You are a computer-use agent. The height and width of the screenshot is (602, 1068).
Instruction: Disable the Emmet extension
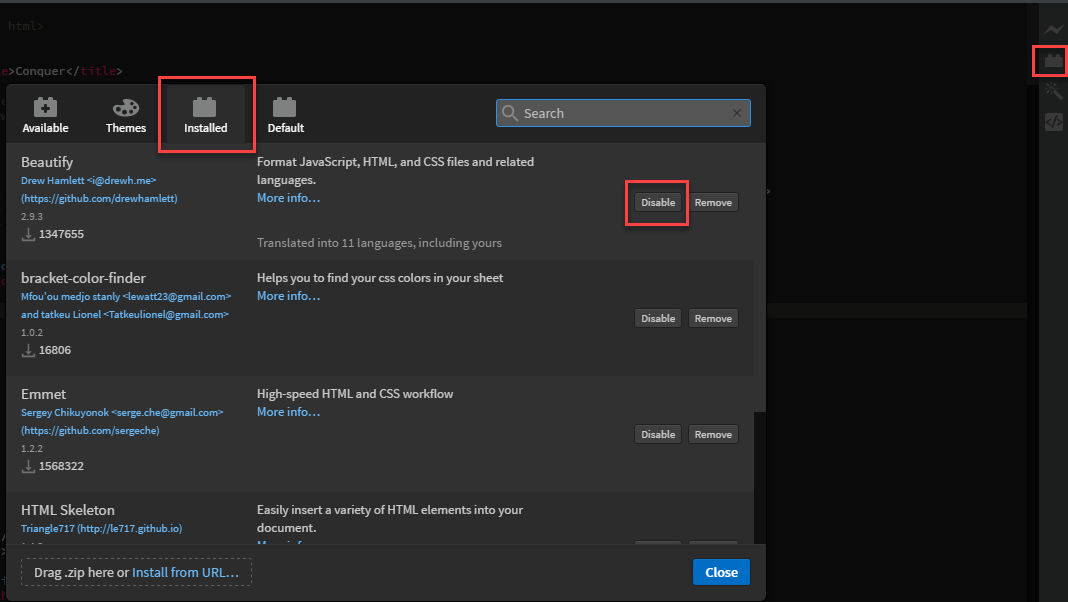point(658,434)
